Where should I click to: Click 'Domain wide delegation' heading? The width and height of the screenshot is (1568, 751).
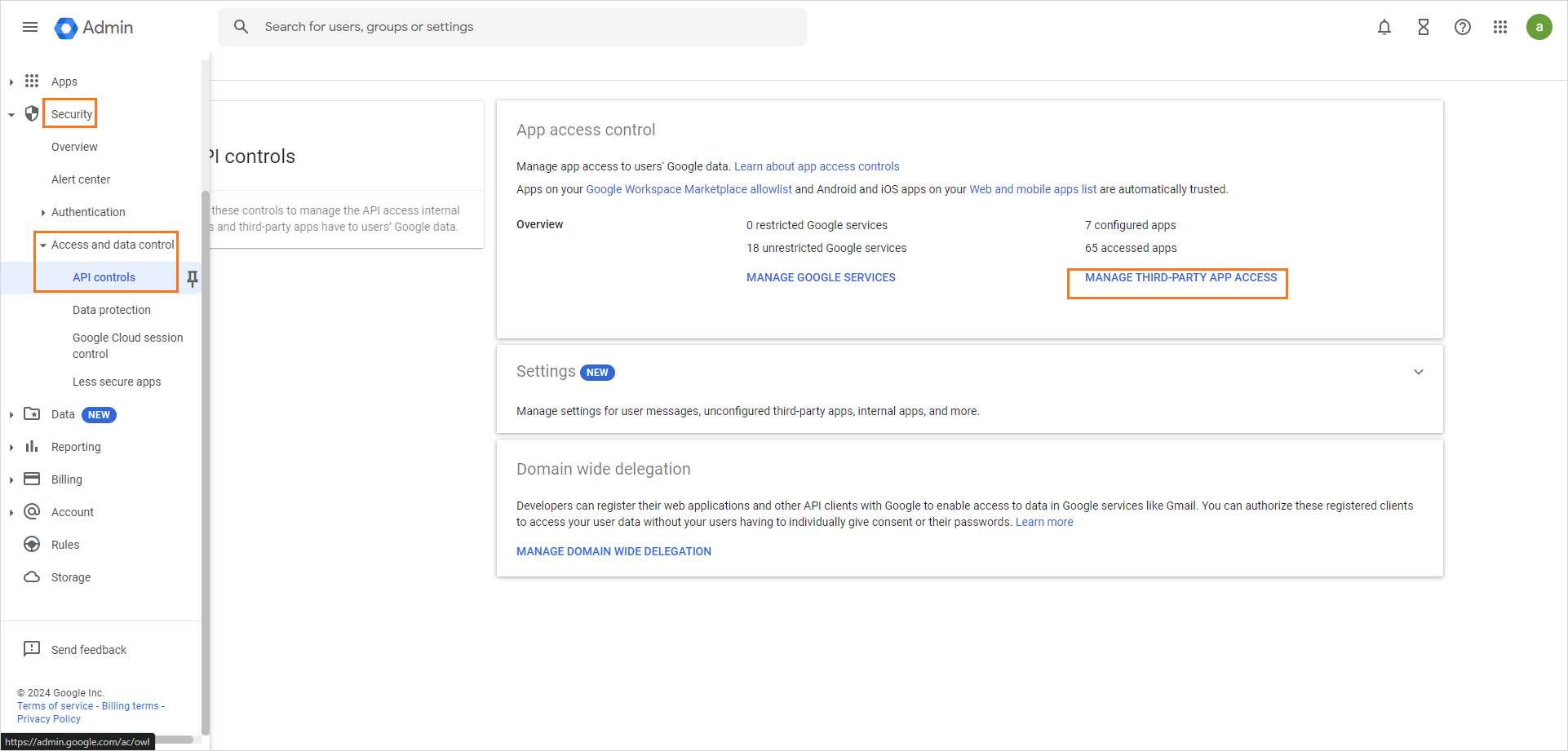coord(604,469)
